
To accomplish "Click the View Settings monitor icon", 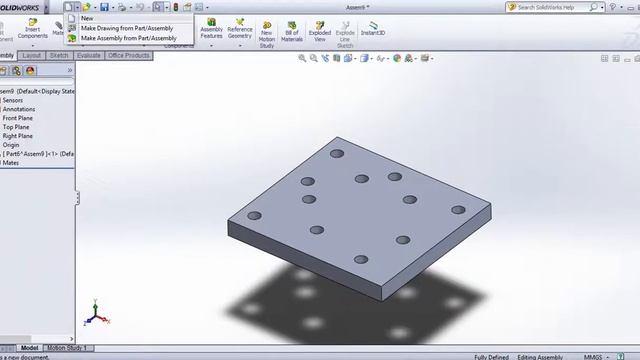I will point(424,58).
